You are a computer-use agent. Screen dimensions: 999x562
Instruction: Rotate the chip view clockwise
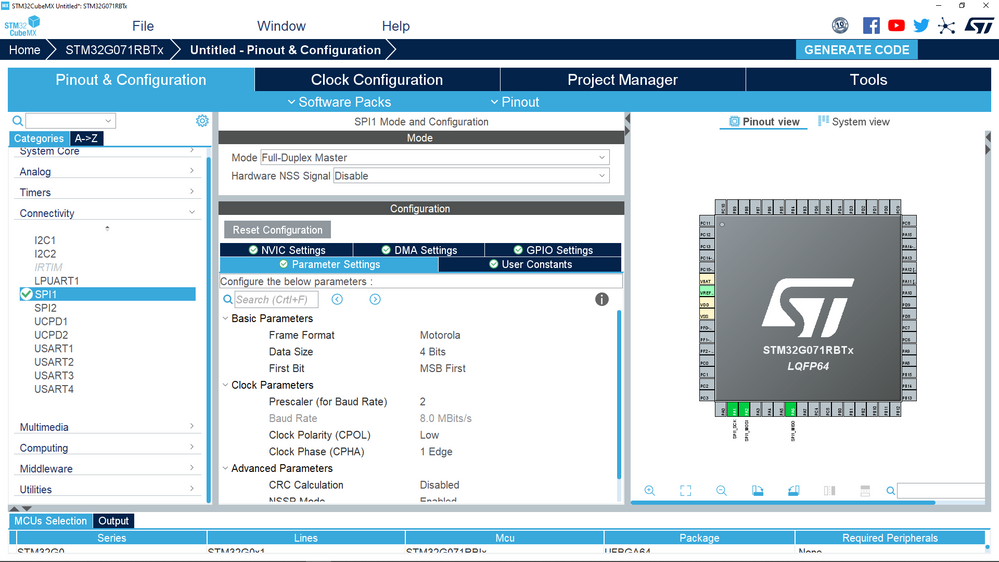coord(757,491)
